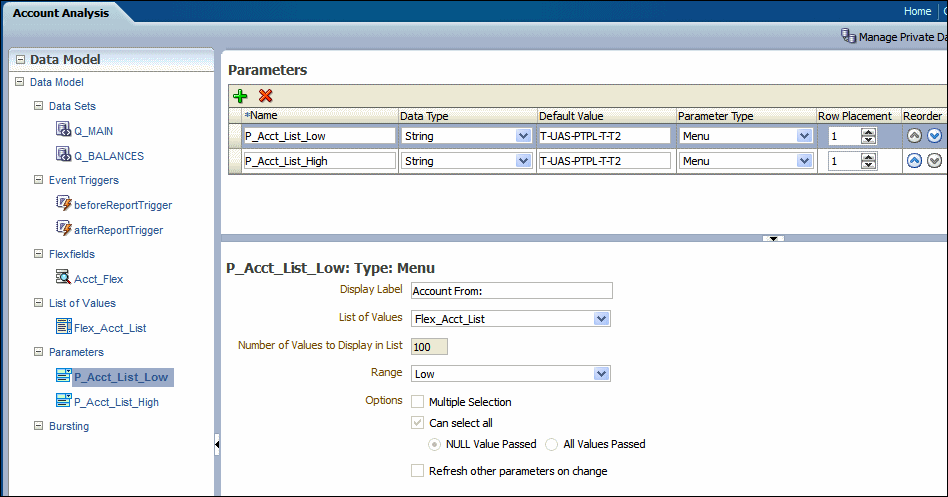Click the Bursting label in tree
Image resolution: width=948 pixels, height=497 pixels.
69,426
